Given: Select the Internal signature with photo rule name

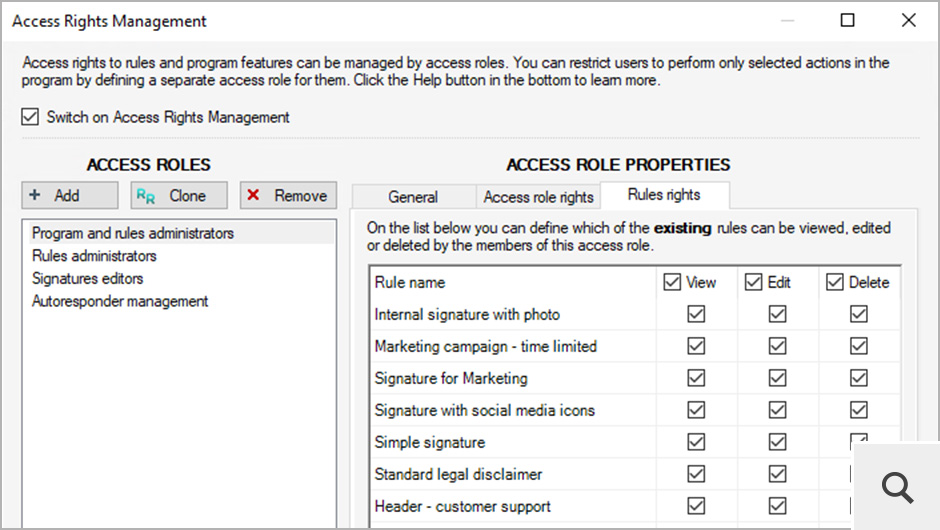Looking at the screenshot, I should (x=467, y=314).
